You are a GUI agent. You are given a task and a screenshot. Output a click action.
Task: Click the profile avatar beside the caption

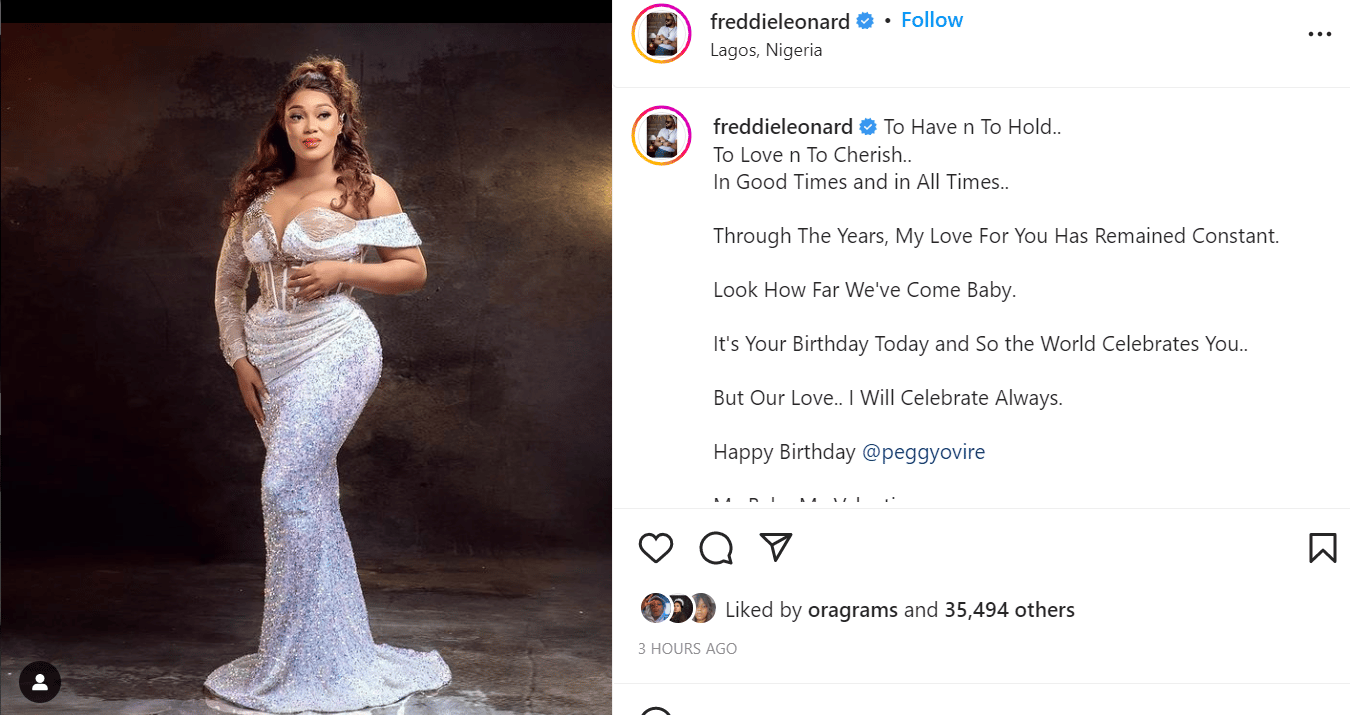click(x=662, y=135)
